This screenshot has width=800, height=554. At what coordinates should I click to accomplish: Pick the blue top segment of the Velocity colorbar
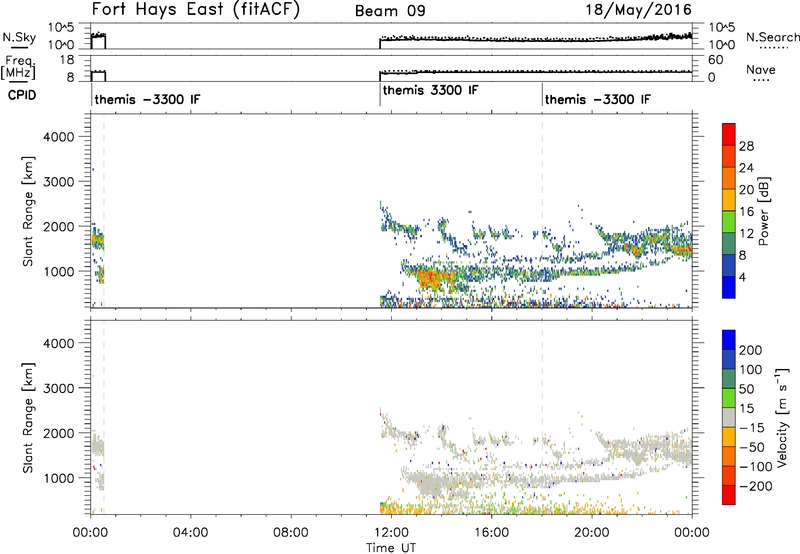click(x=729, y=340)
